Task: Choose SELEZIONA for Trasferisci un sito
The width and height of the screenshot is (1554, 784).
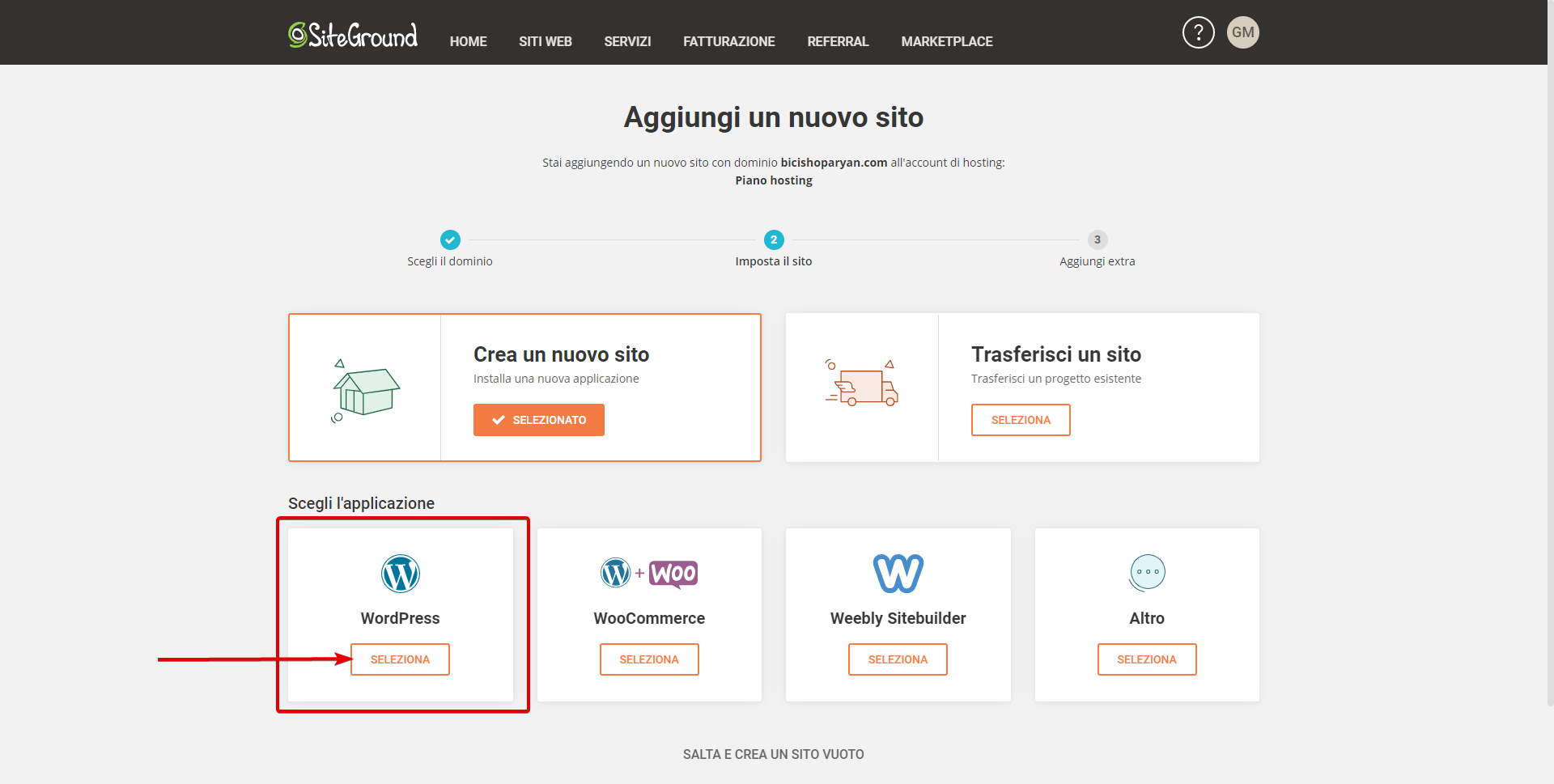Action: point(1020,420)
